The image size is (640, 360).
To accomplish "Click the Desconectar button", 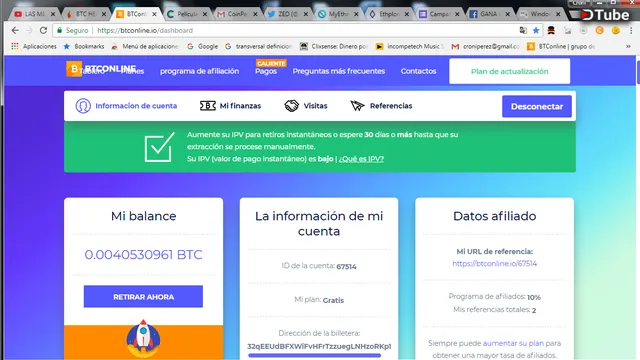I will tap(537, 107).
